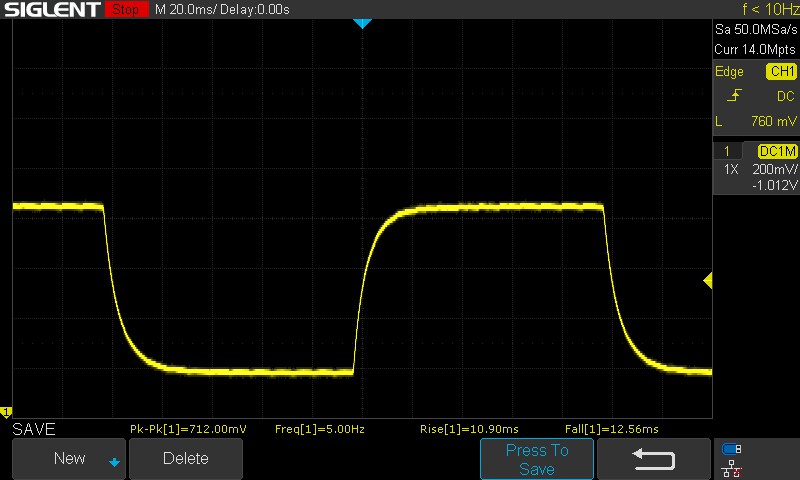The height and width of the screenshot is (480, 800).
Task: Click Press To Save button
Action: (x=537, y=459)
